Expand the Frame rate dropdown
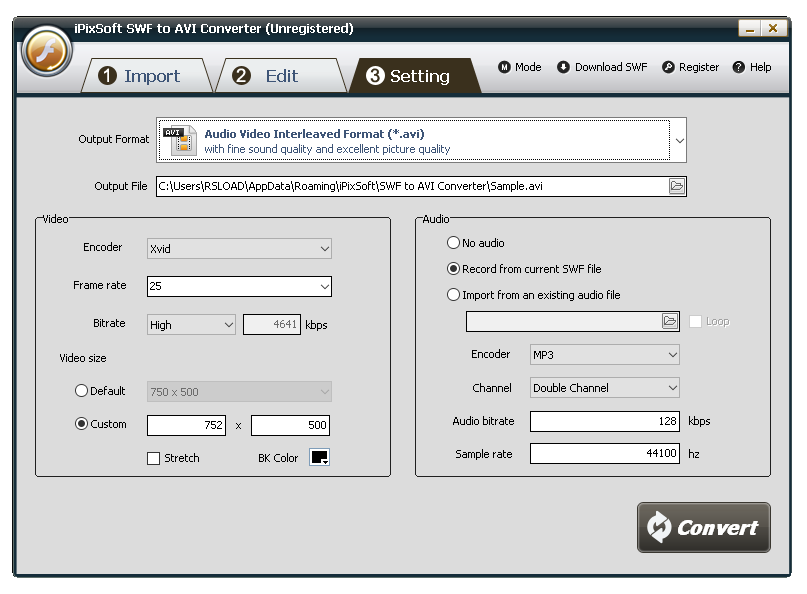 pyautogui.click(x=325, y=286)
